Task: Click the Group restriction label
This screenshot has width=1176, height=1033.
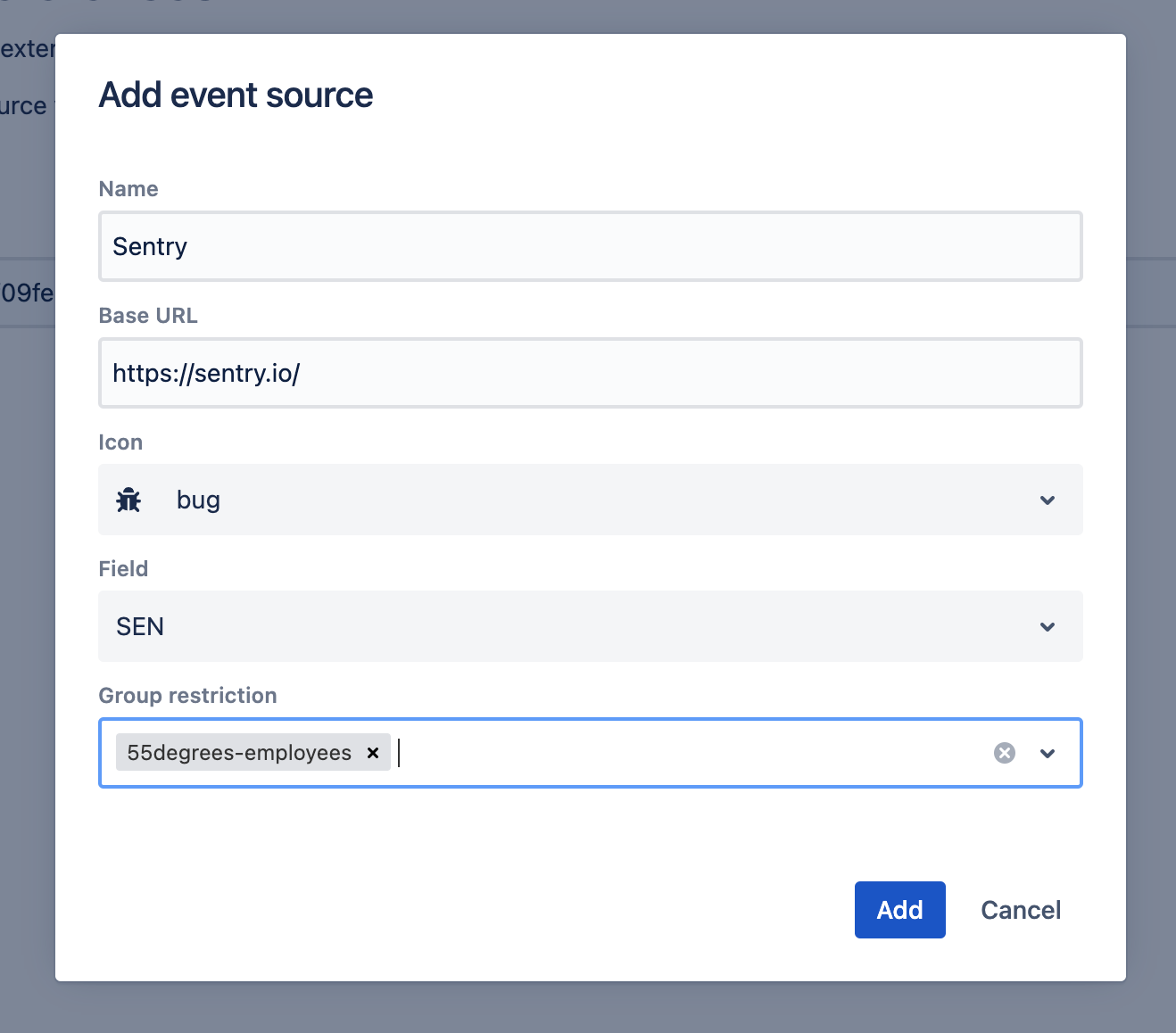Action: pos(187,696)
